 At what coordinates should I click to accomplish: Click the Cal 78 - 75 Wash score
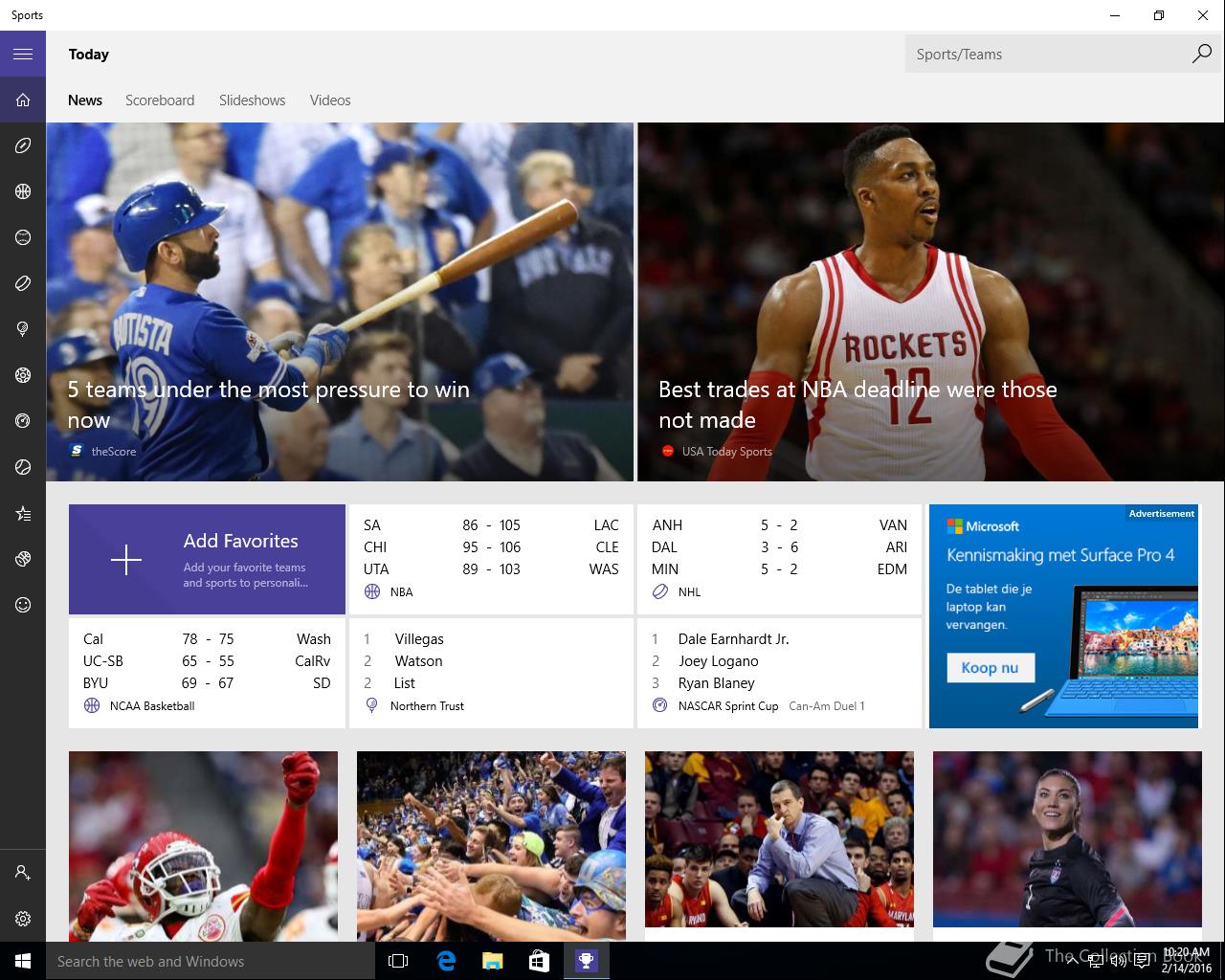[x=207, y=638]
